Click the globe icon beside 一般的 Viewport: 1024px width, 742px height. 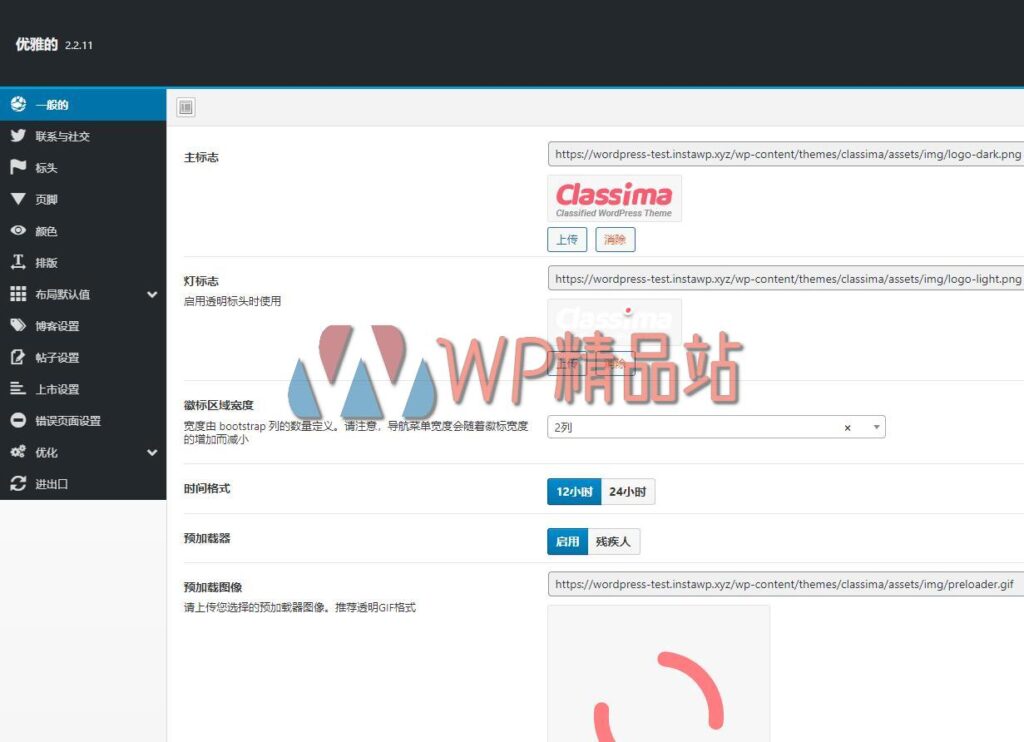pyautogui.click(x=18, y=105)
